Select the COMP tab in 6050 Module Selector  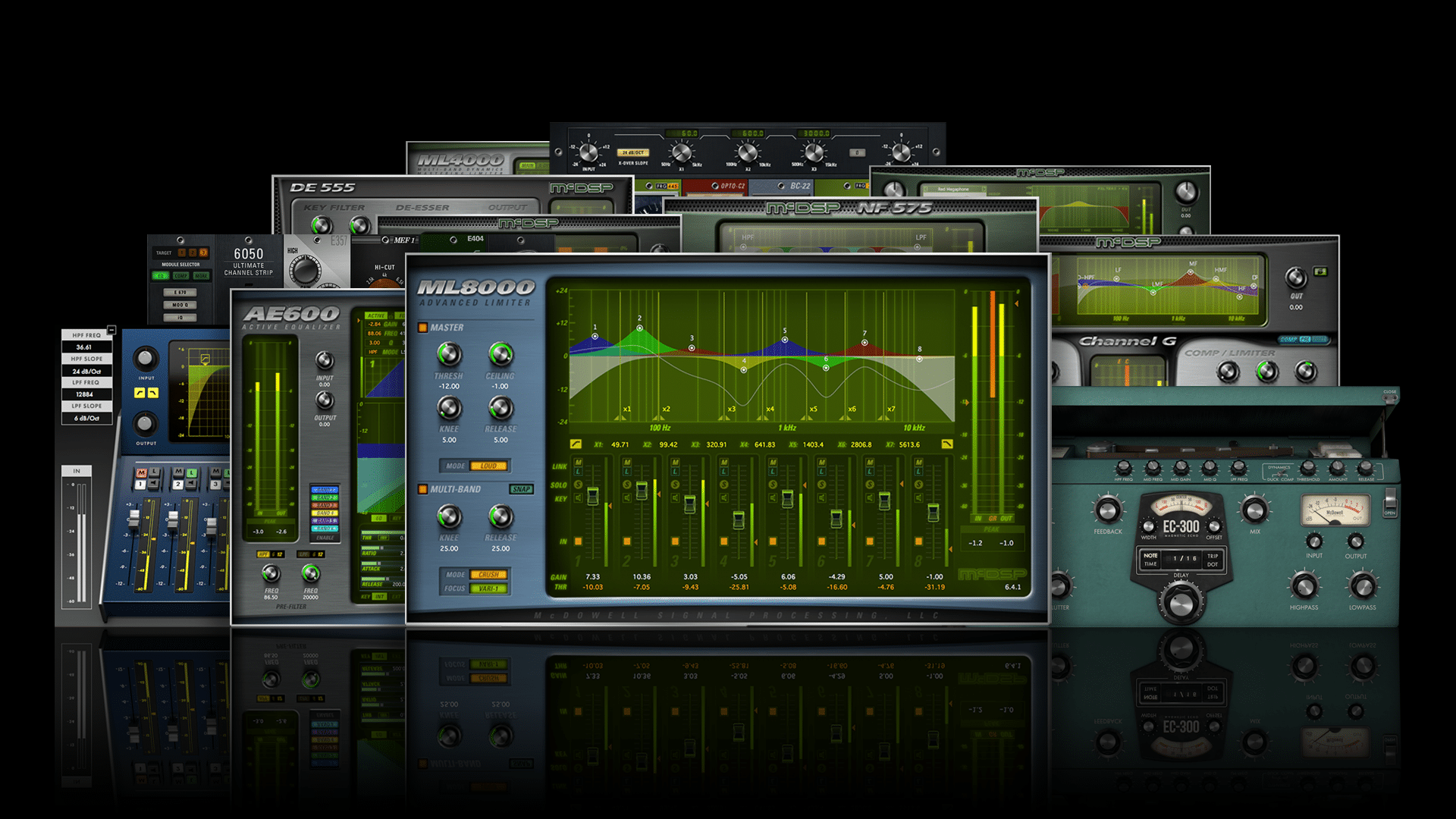180,276
